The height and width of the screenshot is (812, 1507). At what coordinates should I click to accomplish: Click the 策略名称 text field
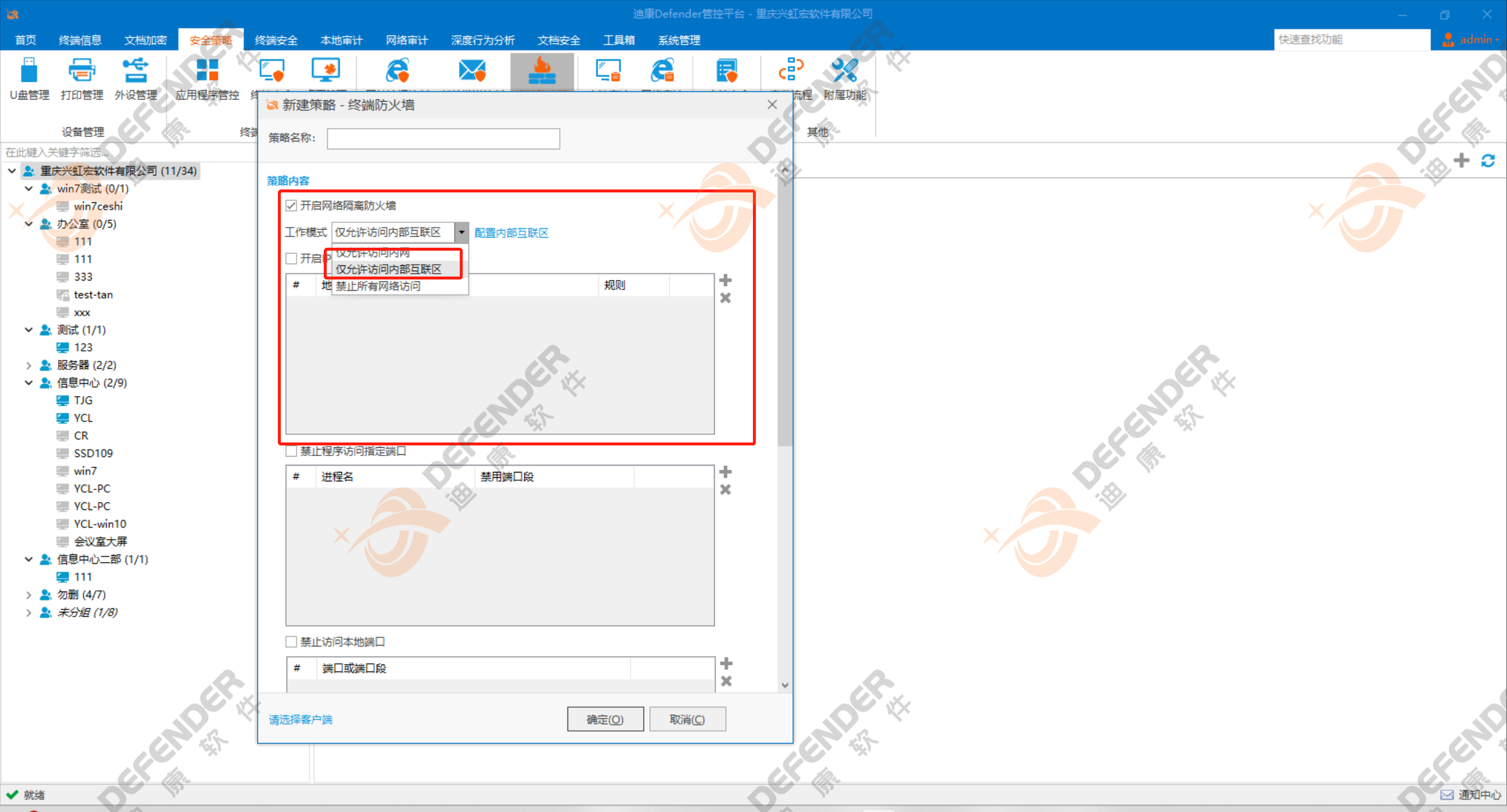[x=443, y=139]
